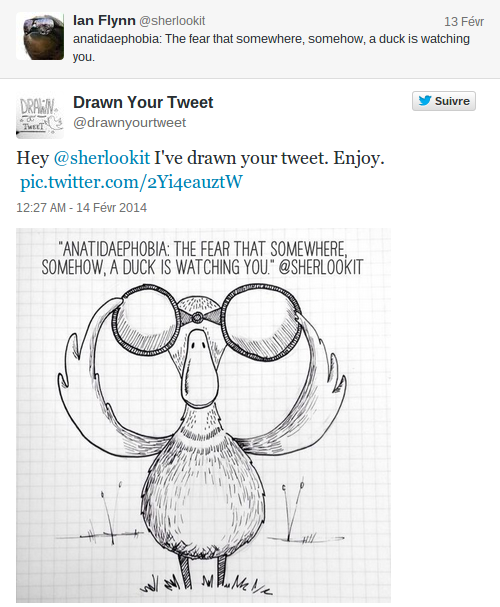Click the Twitter bird icon in Suivre button
Screen dimensions: 500x607
425,101
